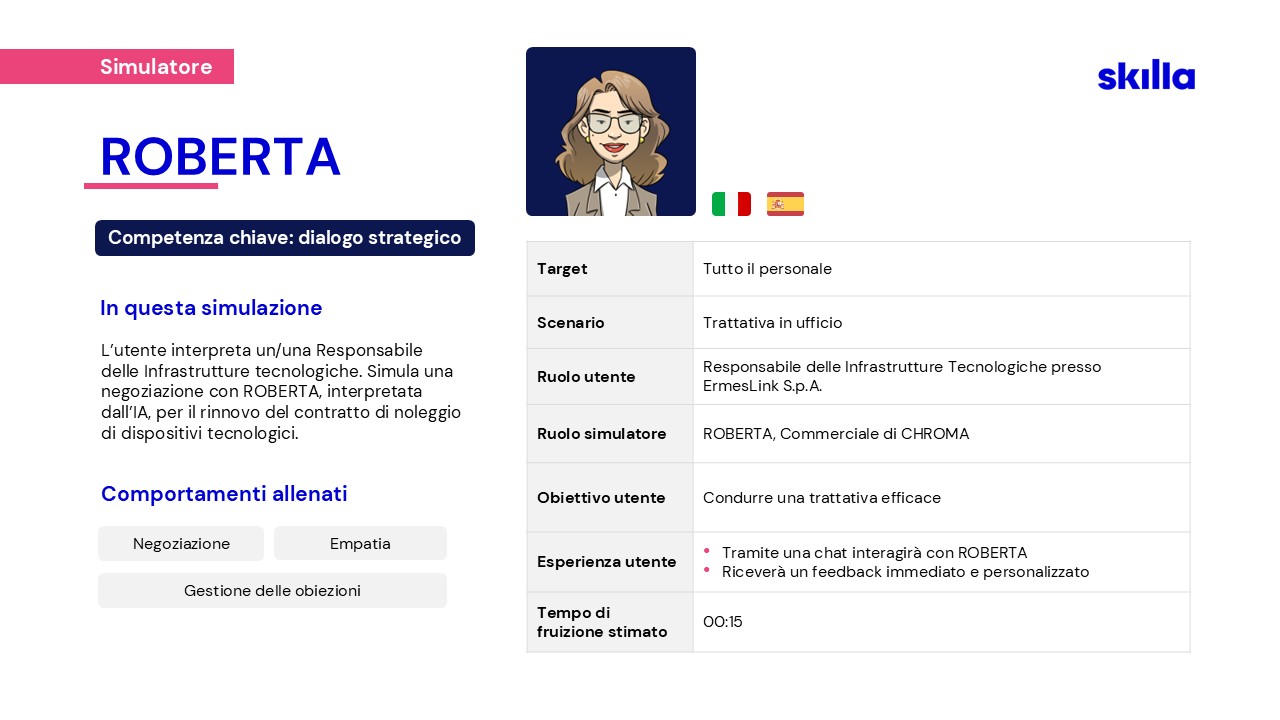Click the Comportamenti allenati heading
The image size is (1280, 720).
pos(224,494)
